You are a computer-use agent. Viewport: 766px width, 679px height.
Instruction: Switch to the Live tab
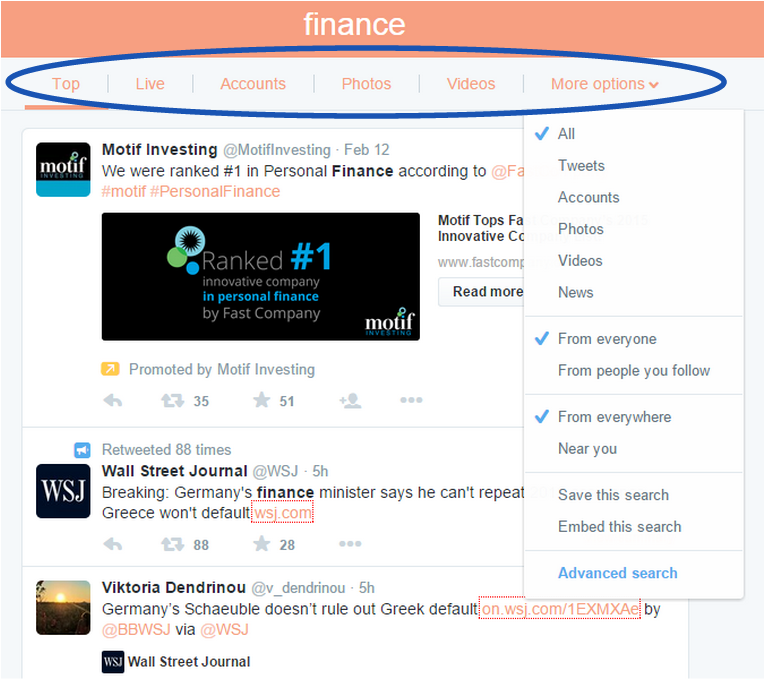tap(150, 84)
